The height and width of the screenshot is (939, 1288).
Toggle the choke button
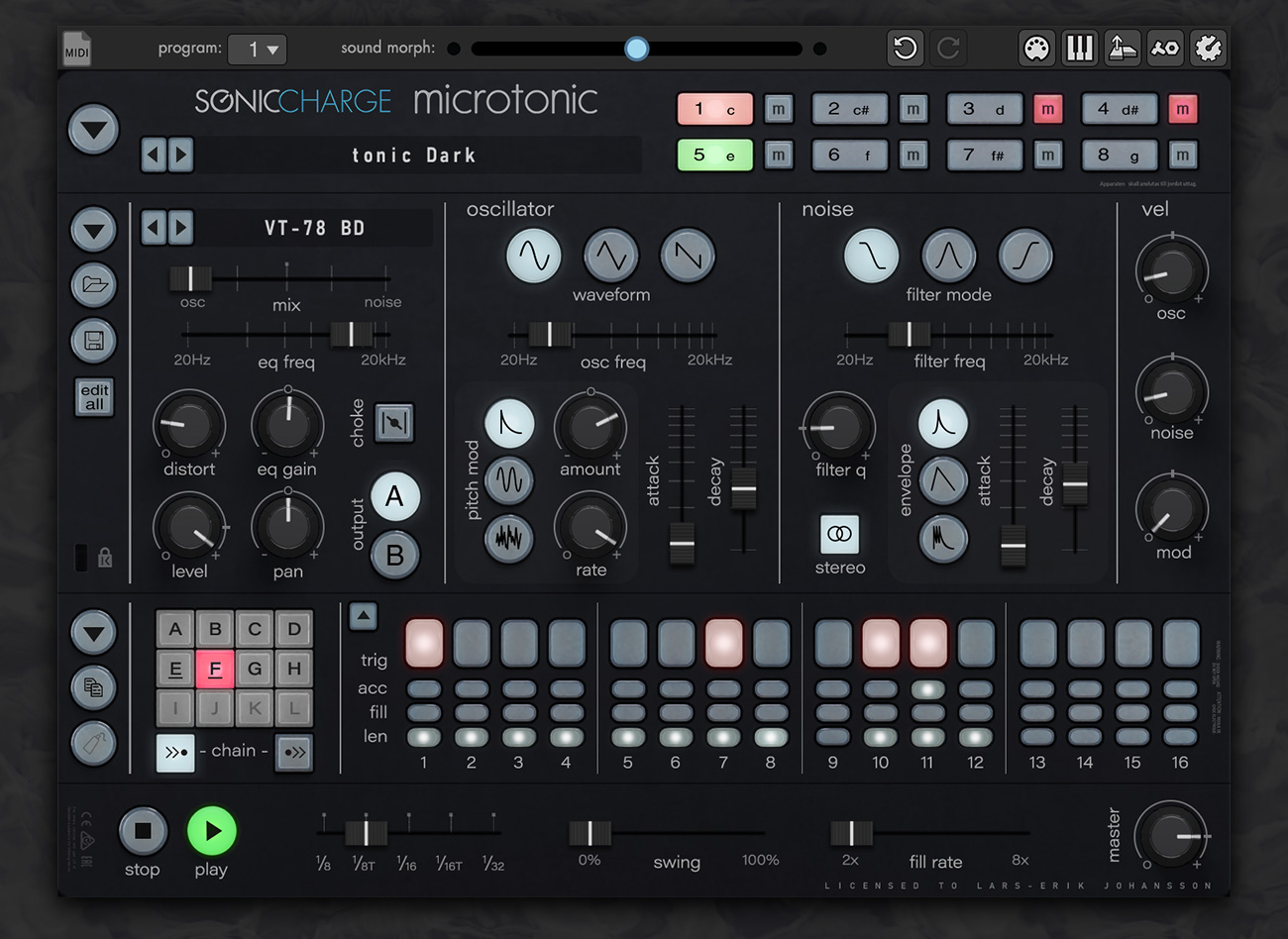click(x=394, y=423)
